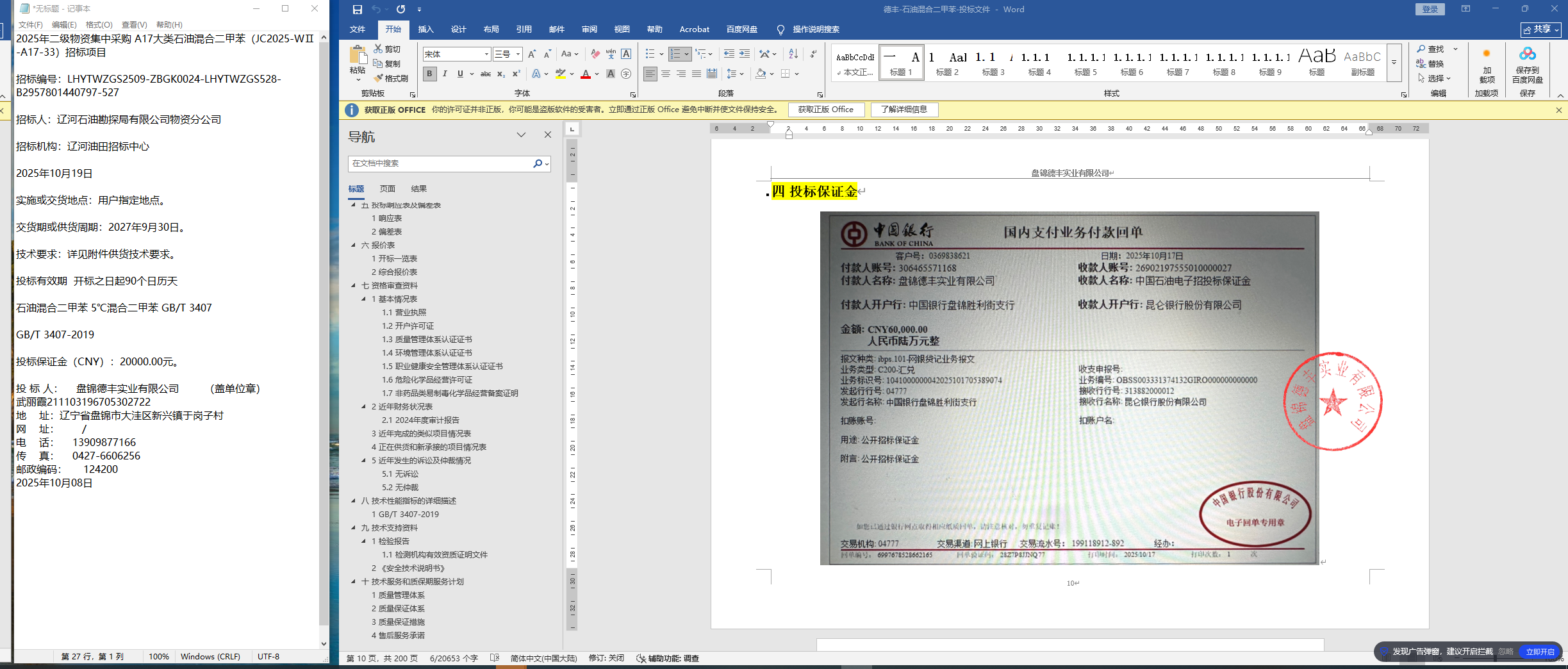Click the Repeat (redo) icon in quick access toolbar

point(400,10)
